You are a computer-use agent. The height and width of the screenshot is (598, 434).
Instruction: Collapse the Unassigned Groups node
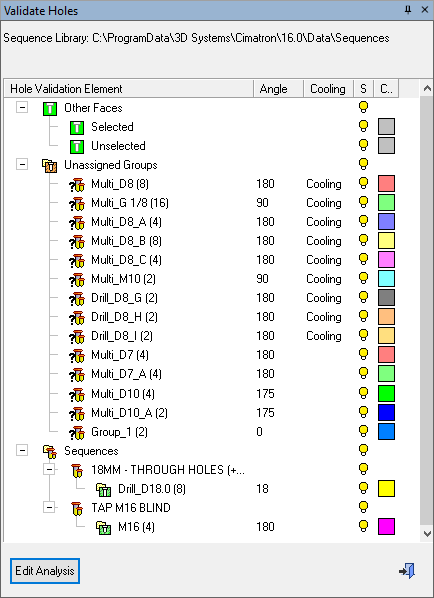(x=22, y=165)
